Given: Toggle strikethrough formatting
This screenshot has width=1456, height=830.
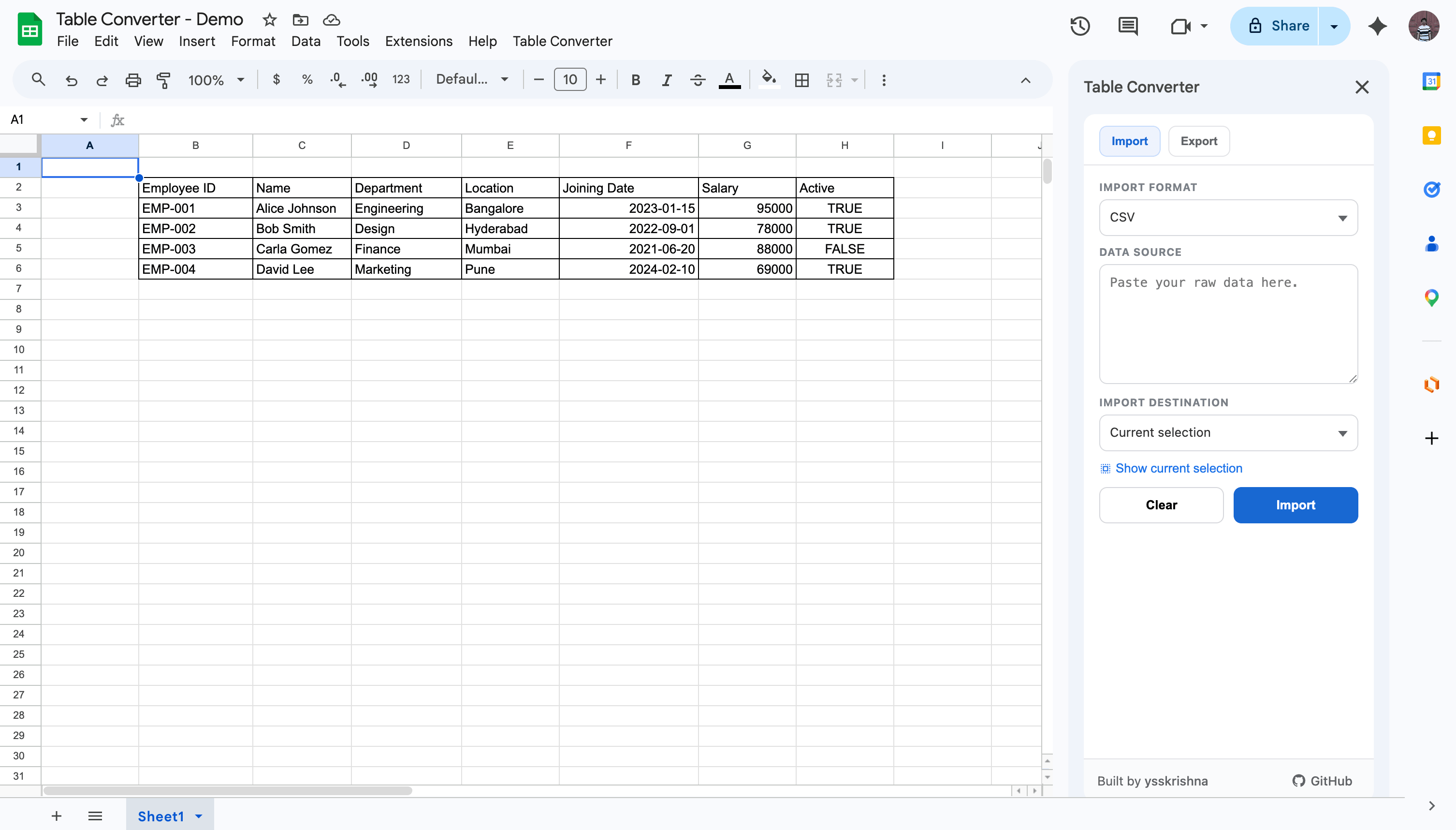Looking at the screenshot, I should (697, 80).
